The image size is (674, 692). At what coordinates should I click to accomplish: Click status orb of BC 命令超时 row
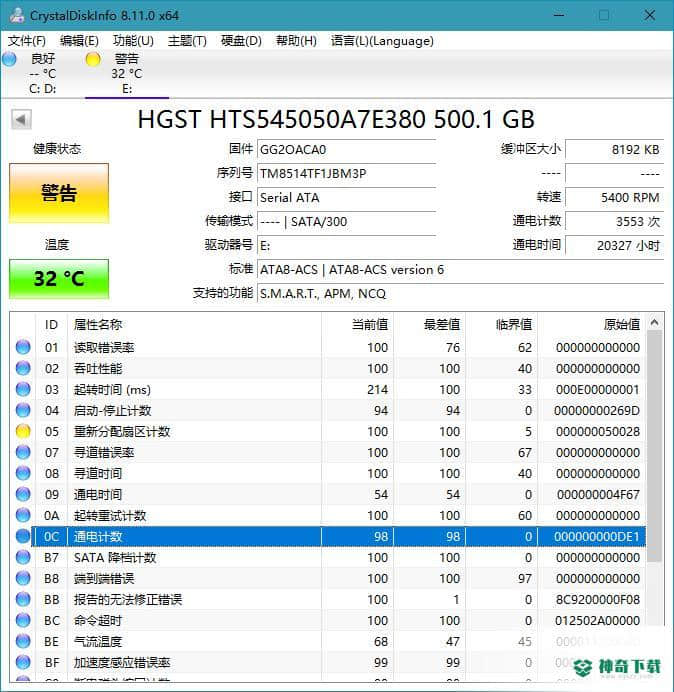(23, 621)
